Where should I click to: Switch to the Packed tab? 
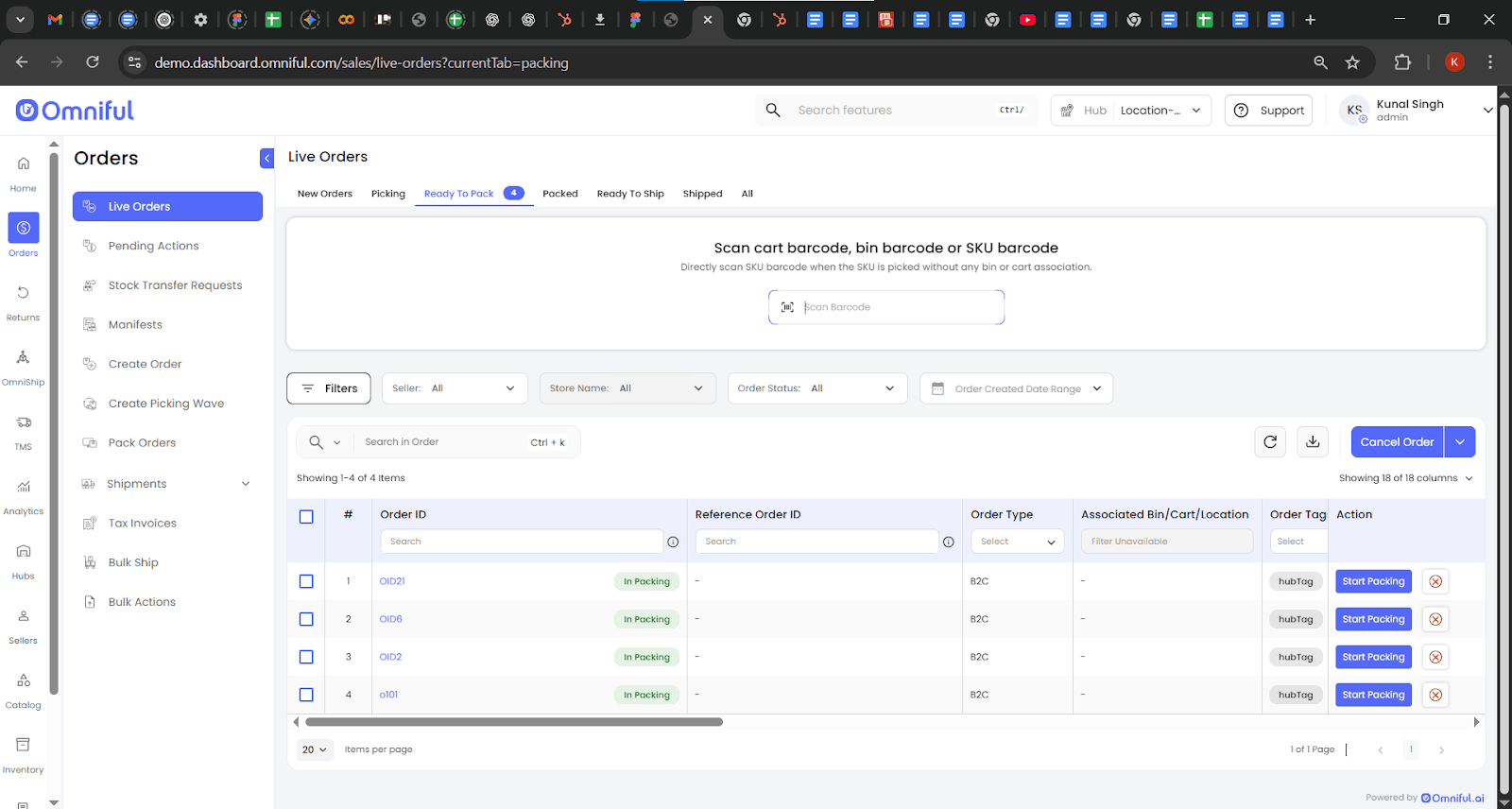559,194
